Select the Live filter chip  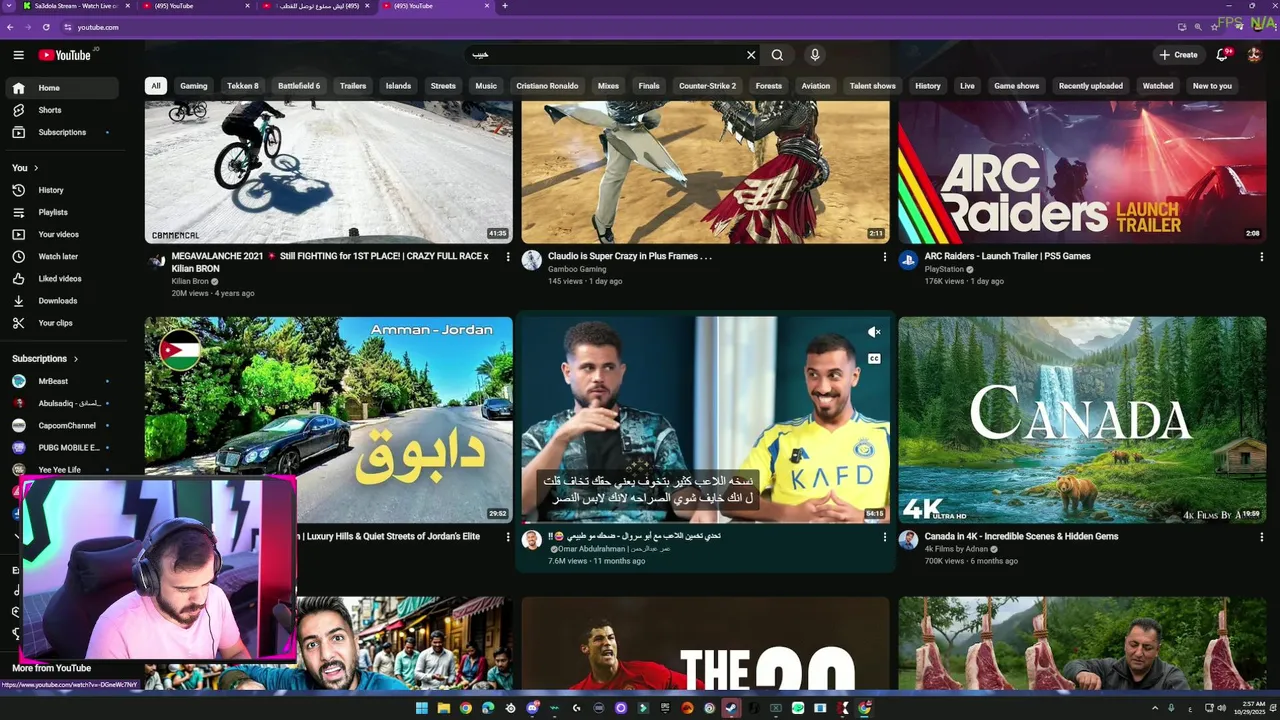coord(967,86)
